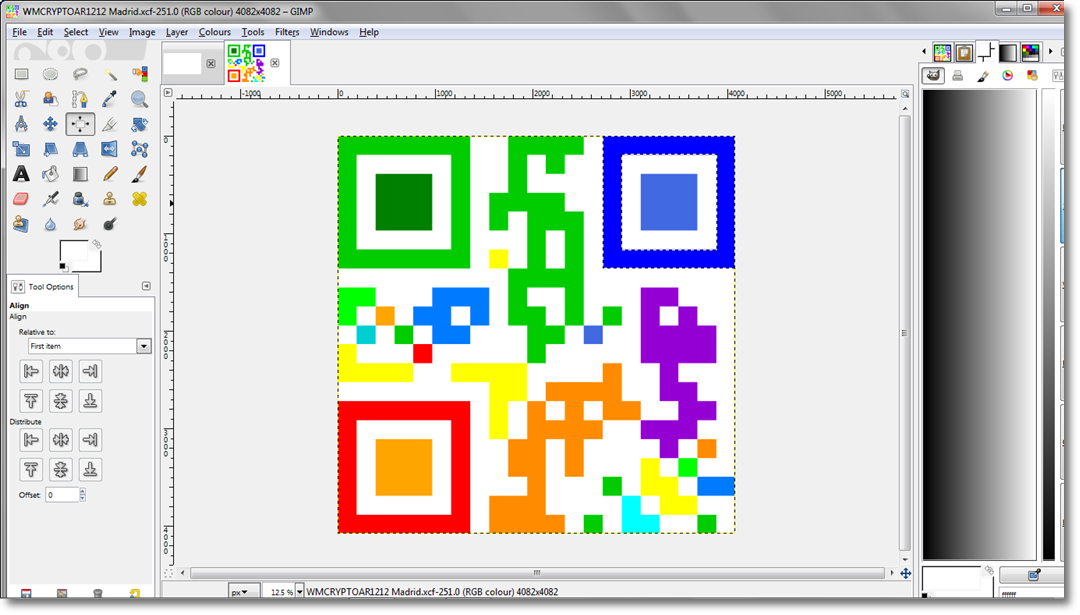Pick the Select by Colour tool

click(139, 74)
